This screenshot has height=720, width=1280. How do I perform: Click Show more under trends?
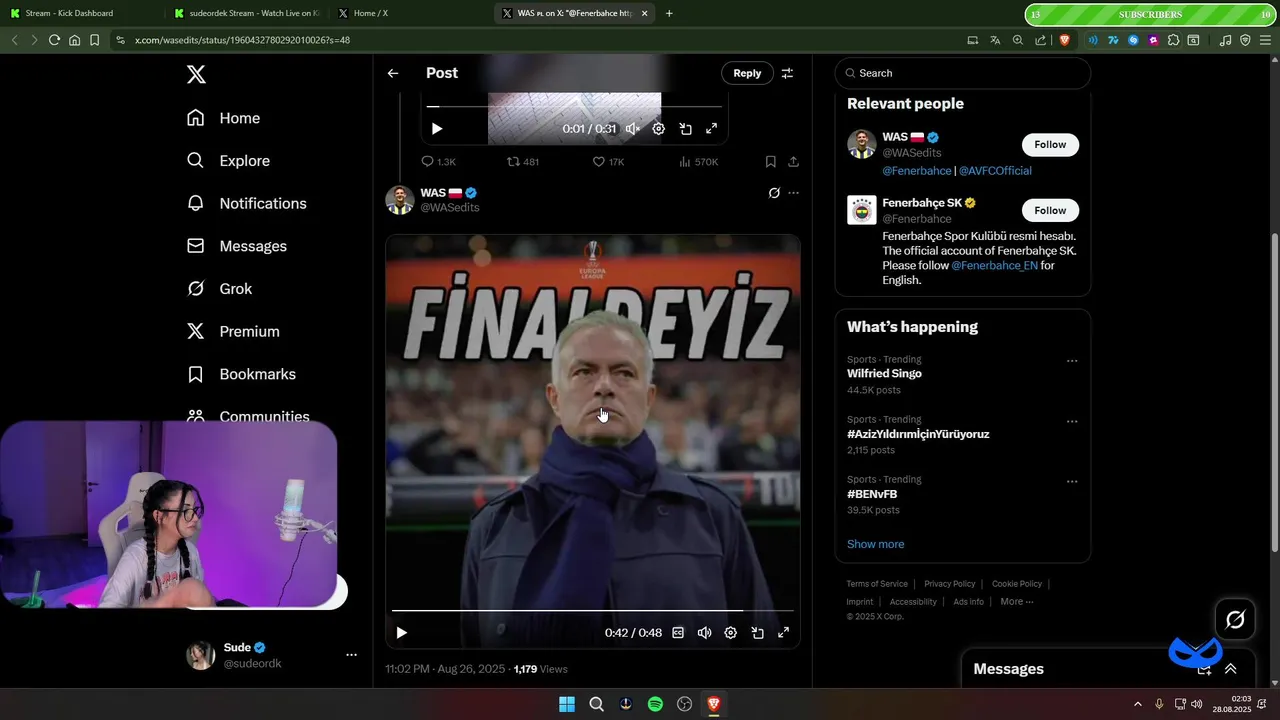tap(875, 544)
